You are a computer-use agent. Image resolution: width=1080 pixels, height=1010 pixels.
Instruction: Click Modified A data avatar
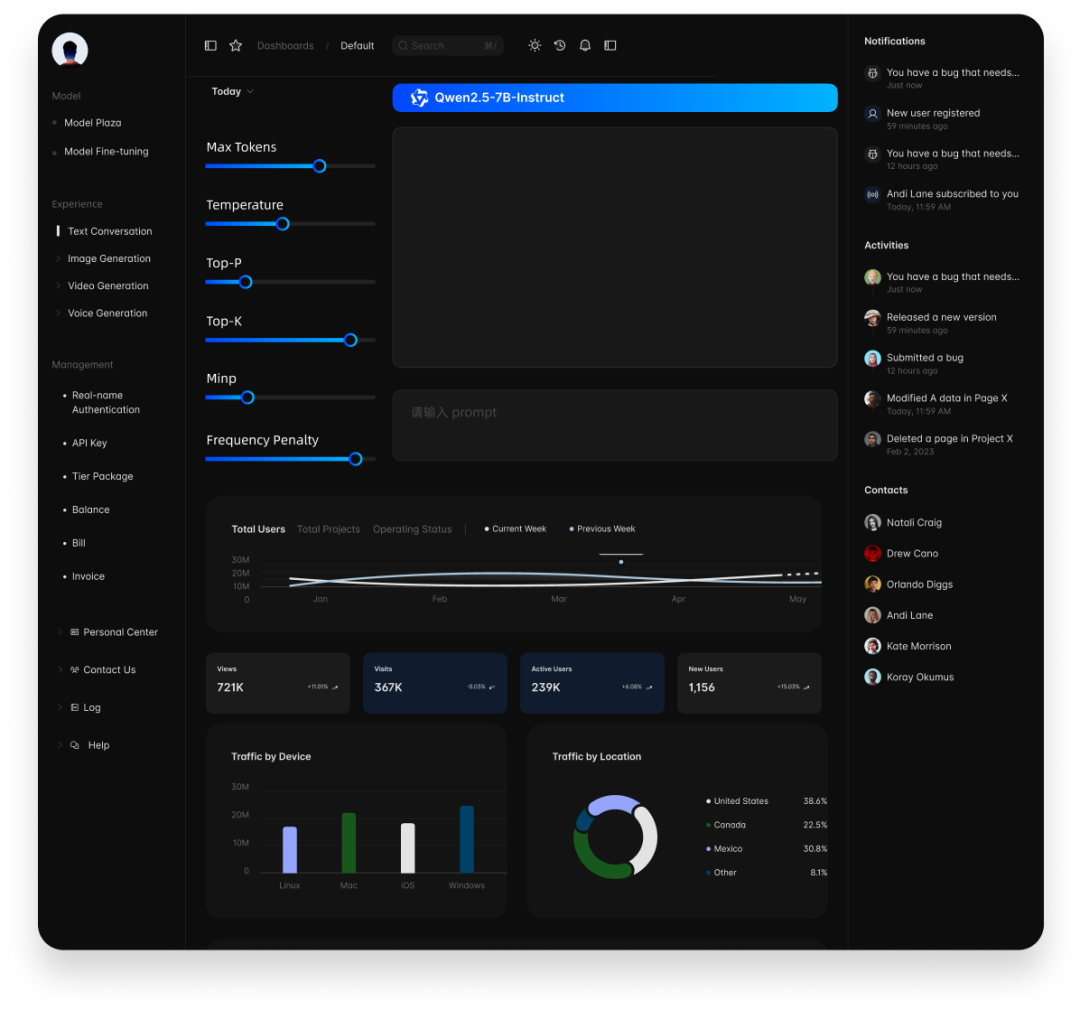[873, 400]
